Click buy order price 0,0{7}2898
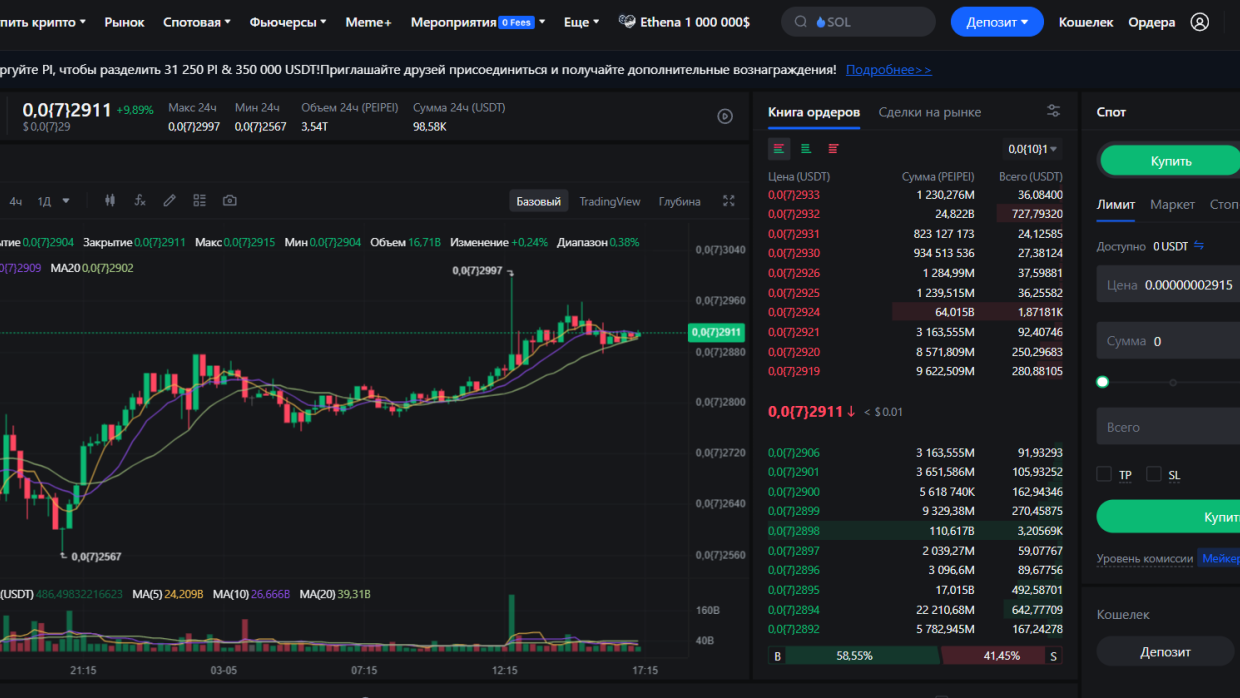The width and height of the screenshot is (1240, 698). coord(794,531)
